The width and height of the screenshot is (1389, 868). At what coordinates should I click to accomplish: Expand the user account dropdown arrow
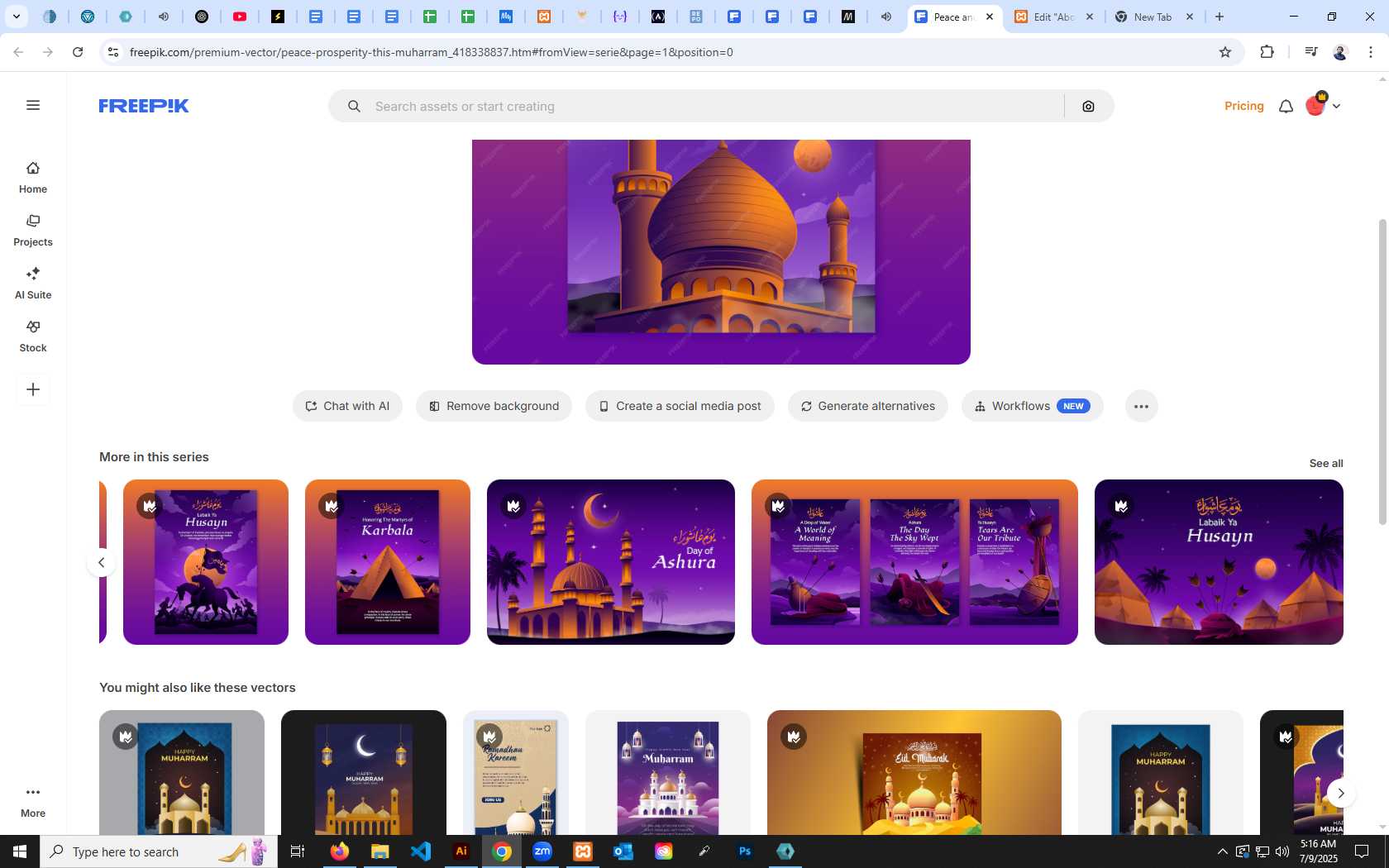(1336, 106)
